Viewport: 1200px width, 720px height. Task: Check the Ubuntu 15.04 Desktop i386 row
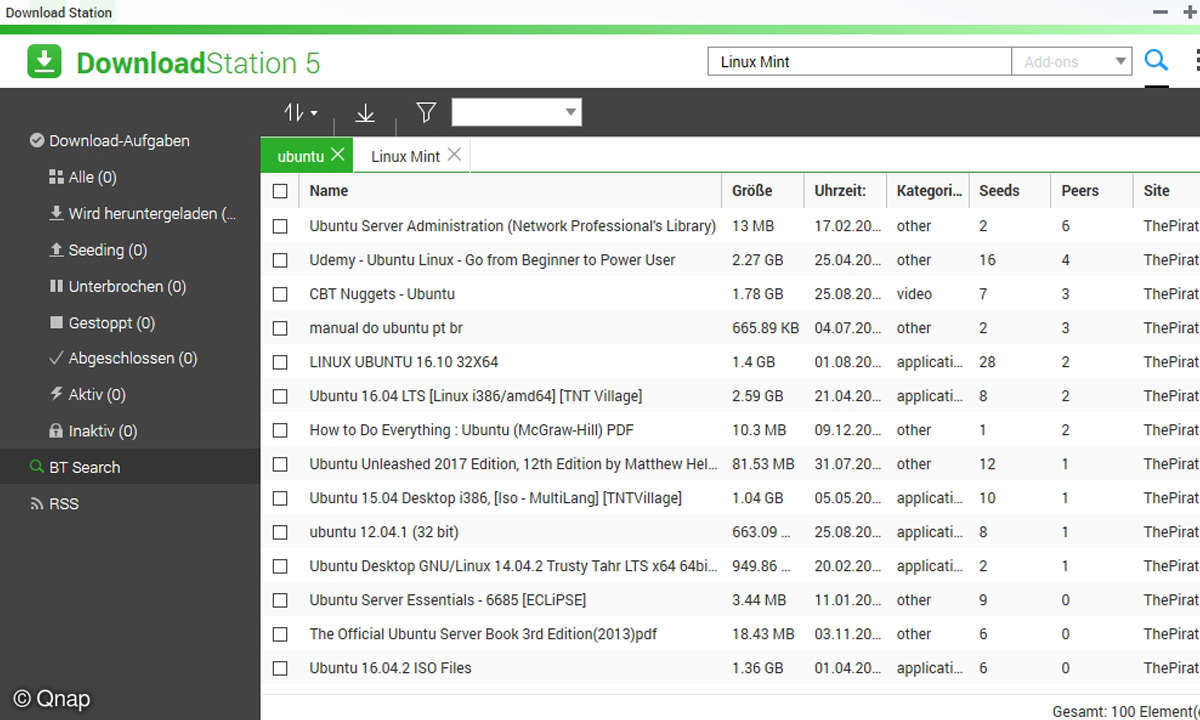pyautogui.click(x=280, y=498)
